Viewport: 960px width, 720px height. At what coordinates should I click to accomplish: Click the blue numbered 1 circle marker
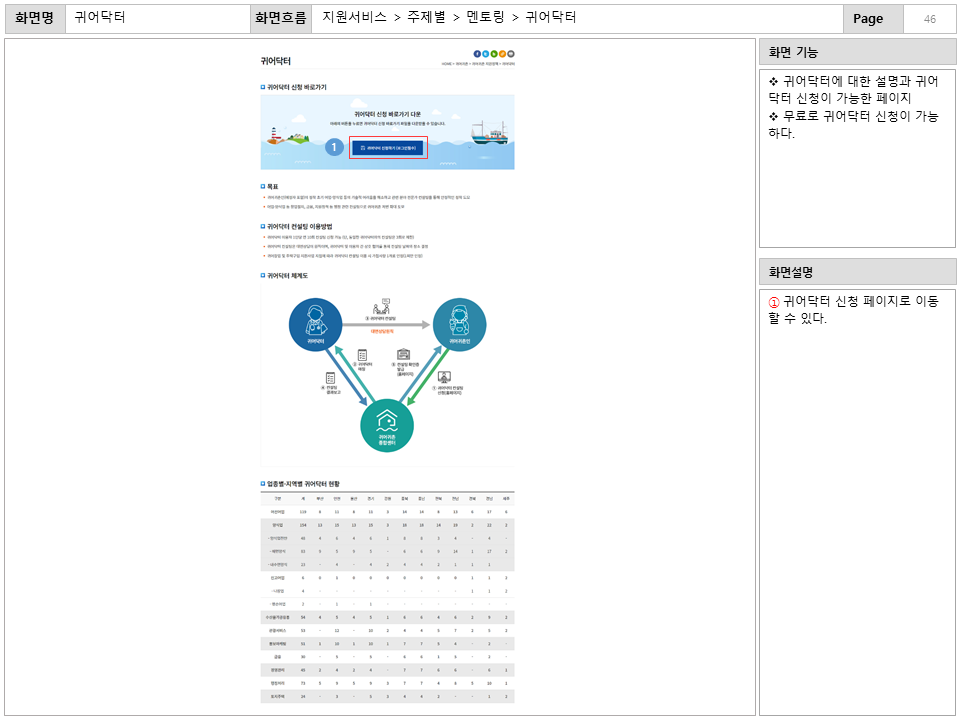tap(335, 148)
